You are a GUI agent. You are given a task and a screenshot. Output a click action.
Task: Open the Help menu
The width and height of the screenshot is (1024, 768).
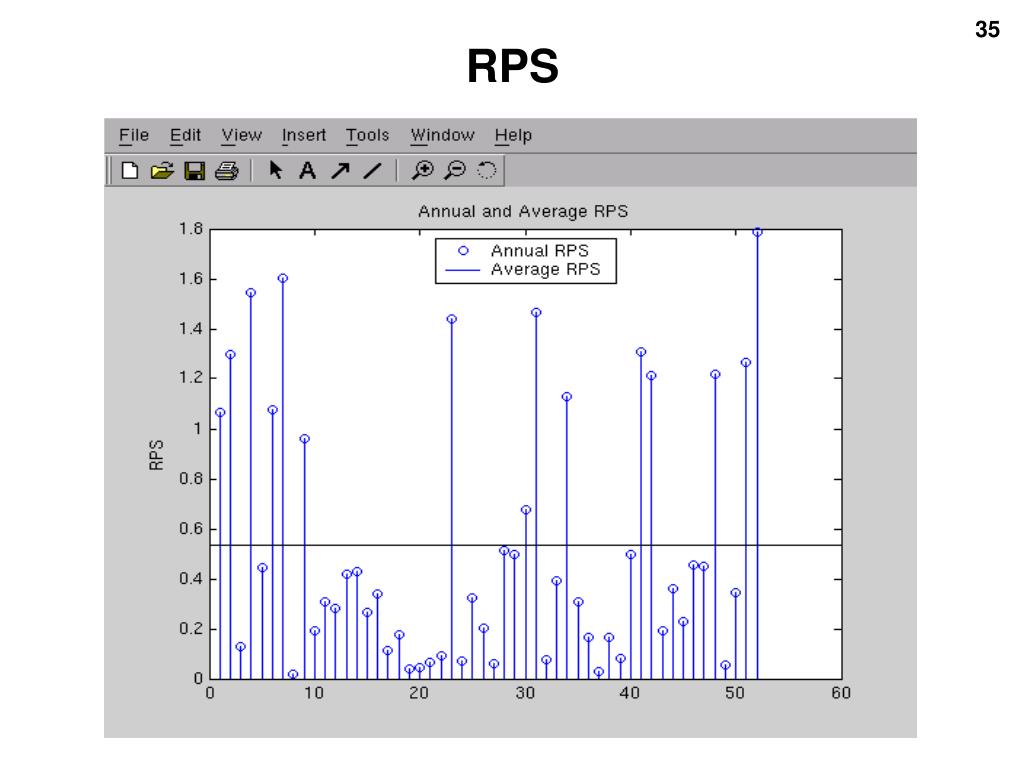tap(513, 136)
